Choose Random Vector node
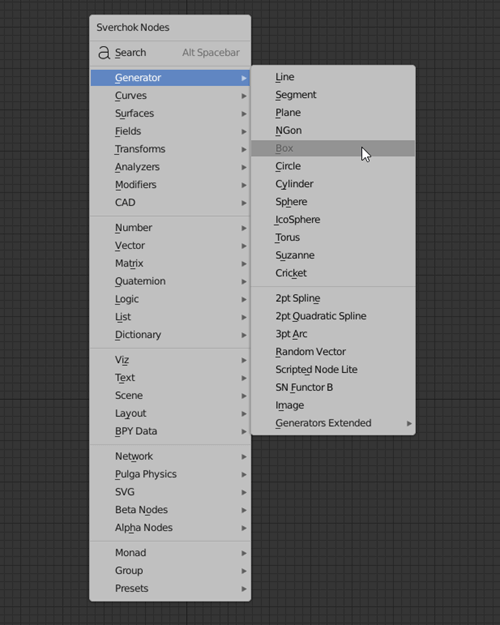 333,352
